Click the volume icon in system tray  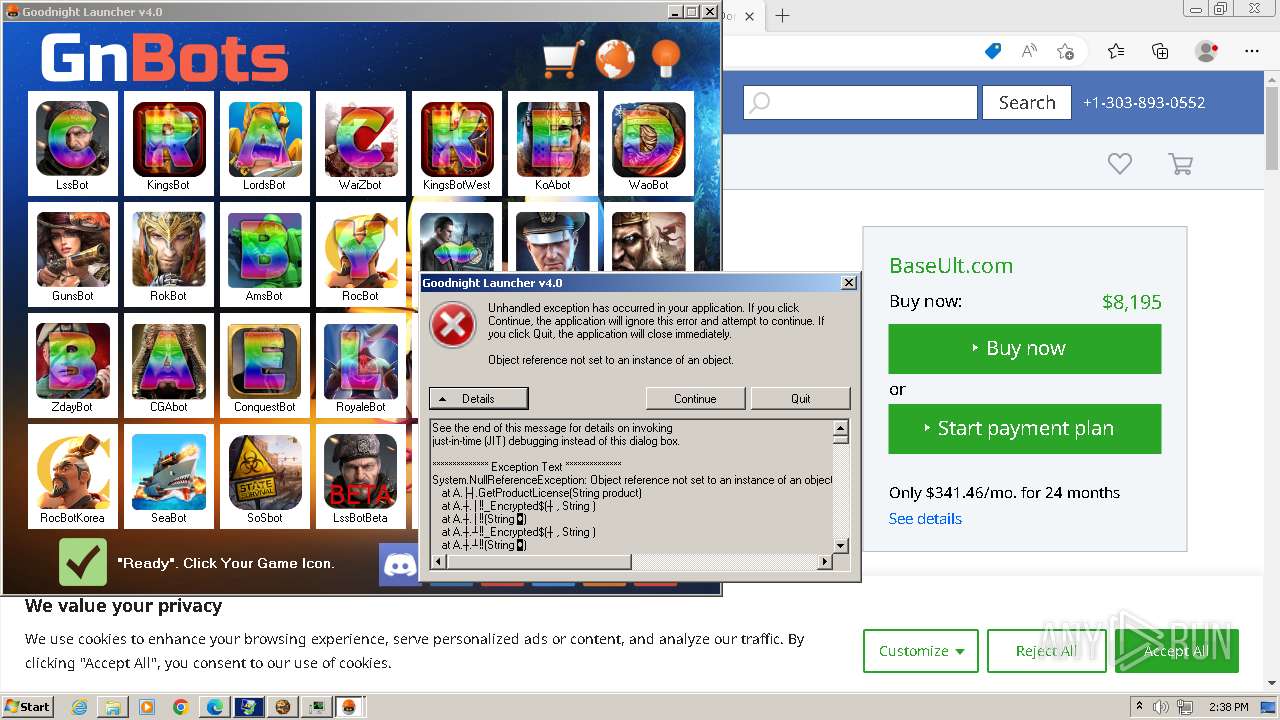pos(1160,707)
